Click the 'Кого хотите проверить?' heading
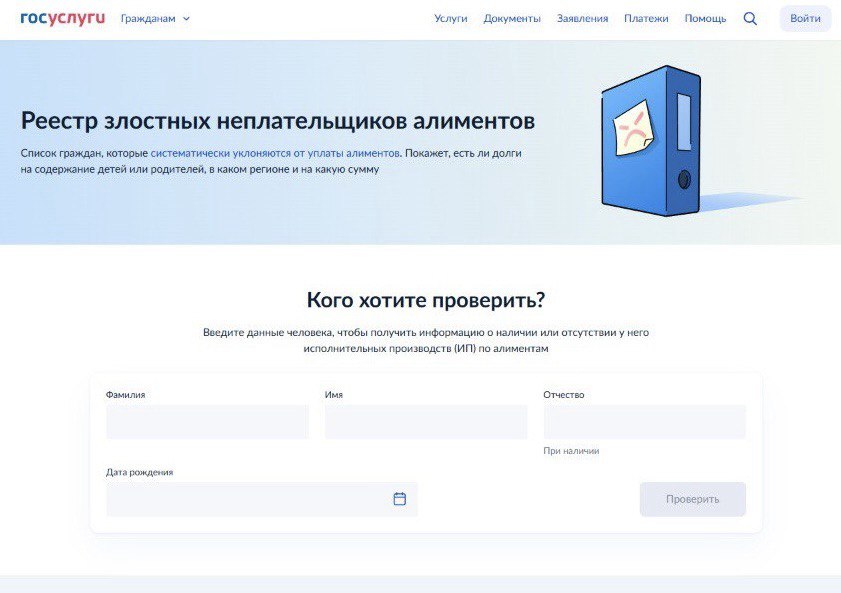841x593 pixels. click(x=426, y=301)
